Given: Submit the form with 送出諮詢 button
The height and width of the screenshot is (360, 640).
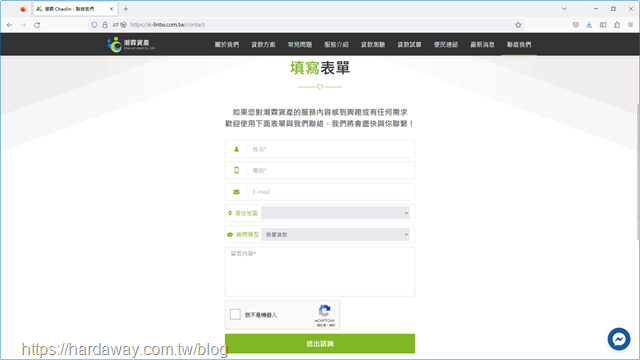Looking at the screenshot, I should 320,344.
